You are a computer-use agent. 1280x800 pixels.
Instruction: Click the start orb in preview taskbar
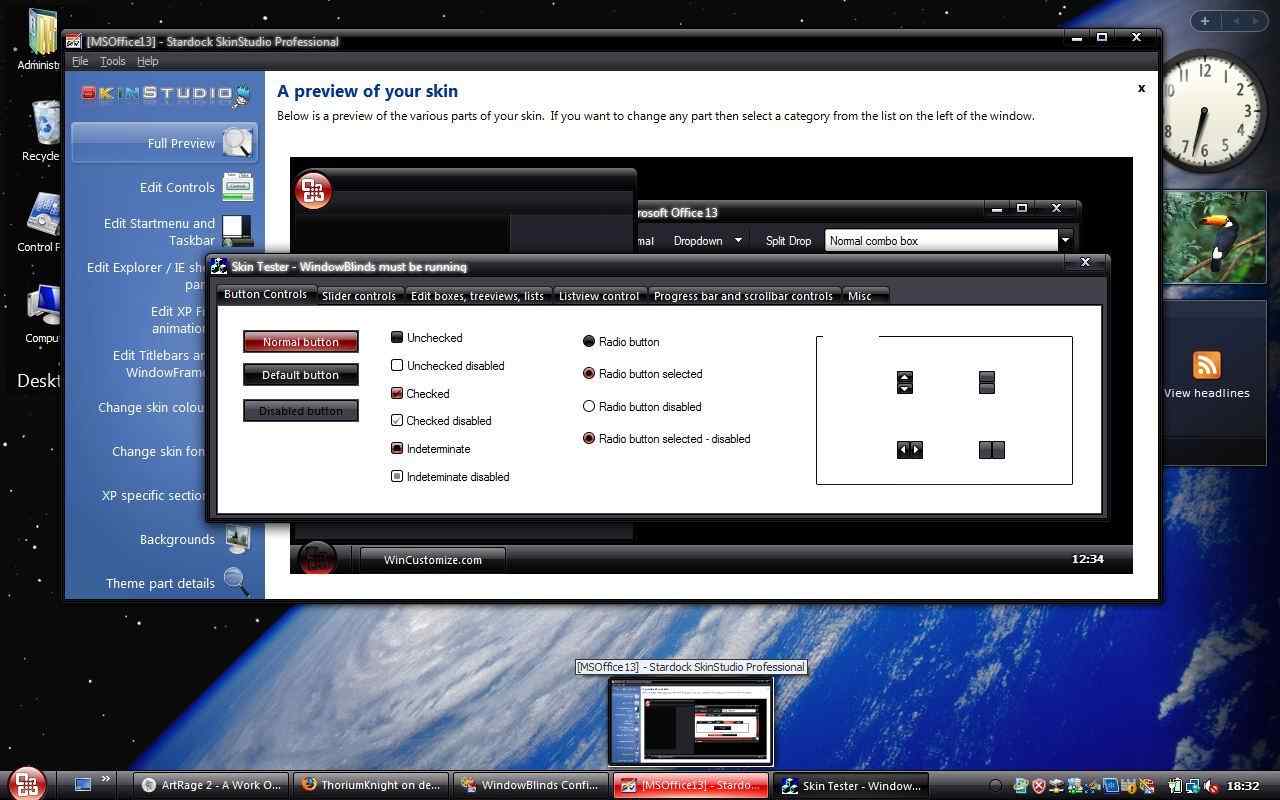pyautogui.click(x=317, y=558)
